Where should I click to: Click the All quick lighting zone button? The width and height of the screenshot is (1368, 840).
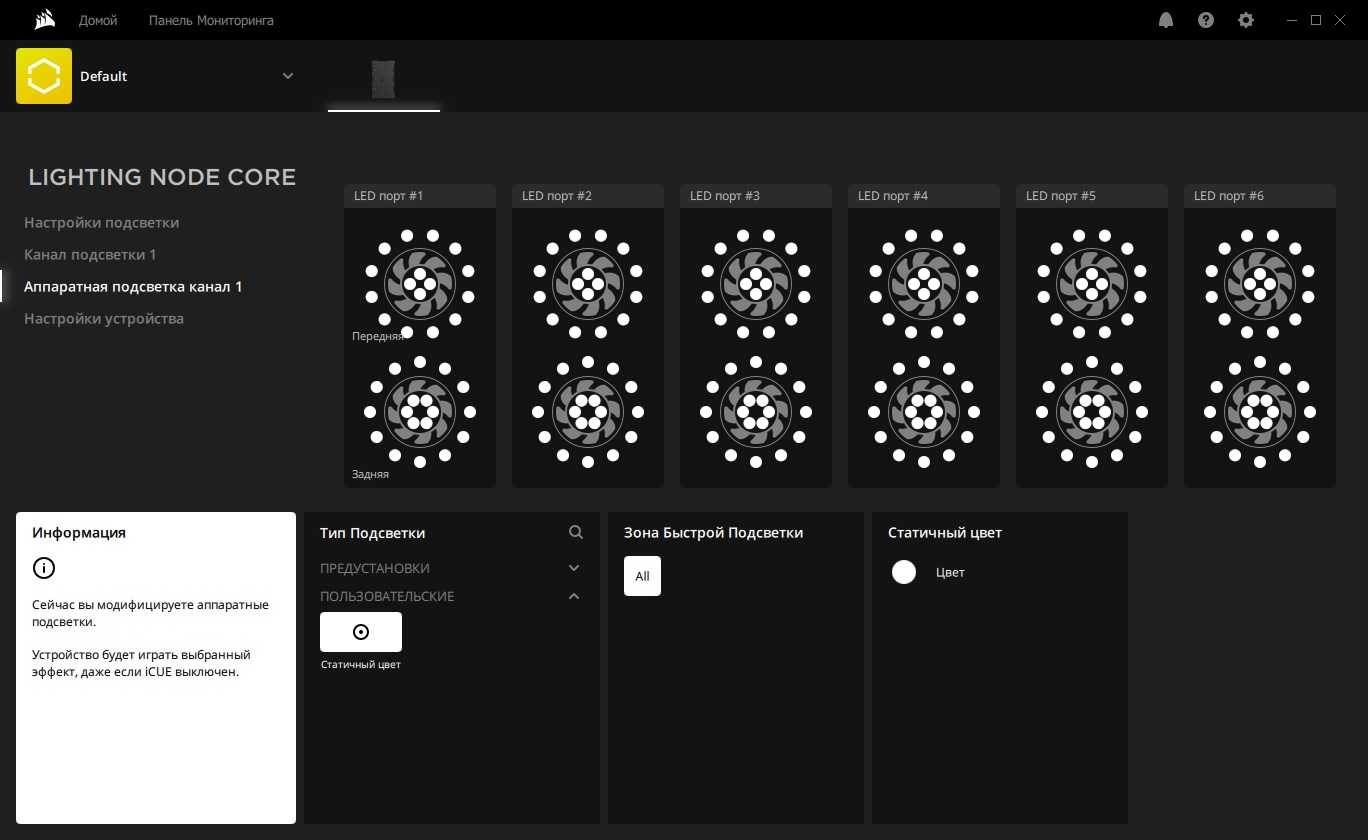tap(642, 576)
